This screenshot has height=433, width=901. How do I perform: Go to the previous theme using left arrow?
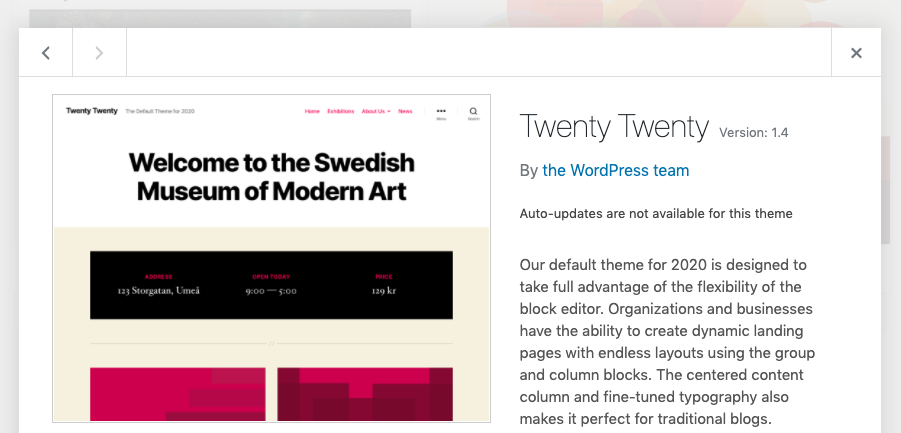(x=46, y=53)
